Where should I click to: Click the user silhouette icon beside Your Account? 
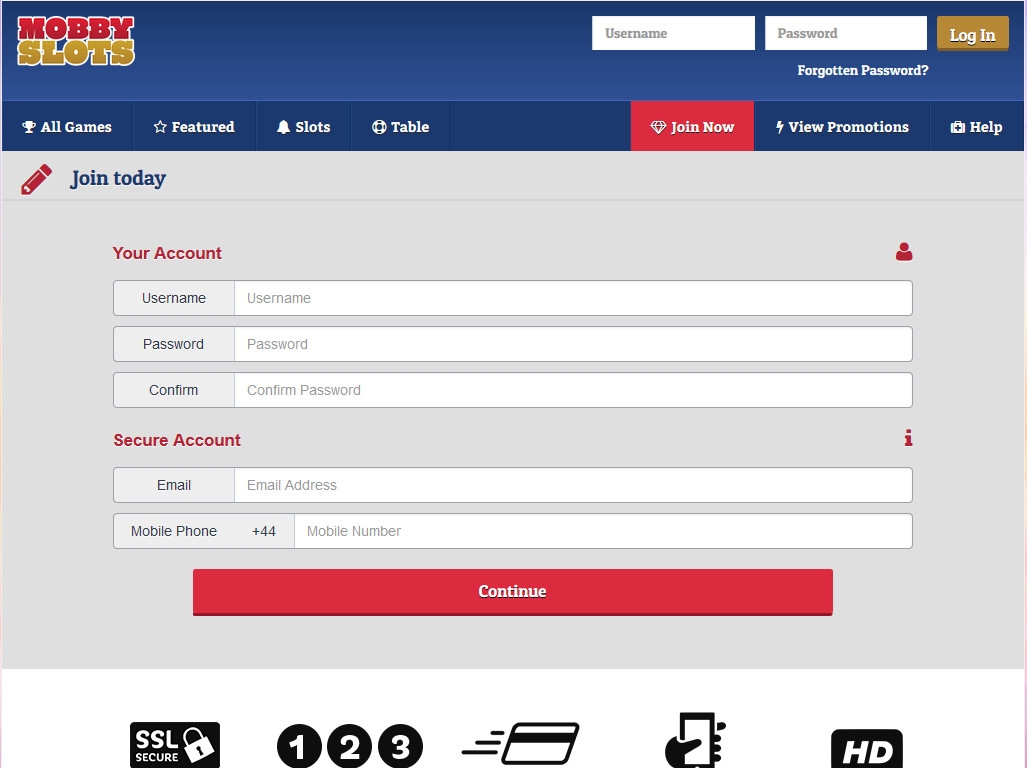tap(904, 252)
